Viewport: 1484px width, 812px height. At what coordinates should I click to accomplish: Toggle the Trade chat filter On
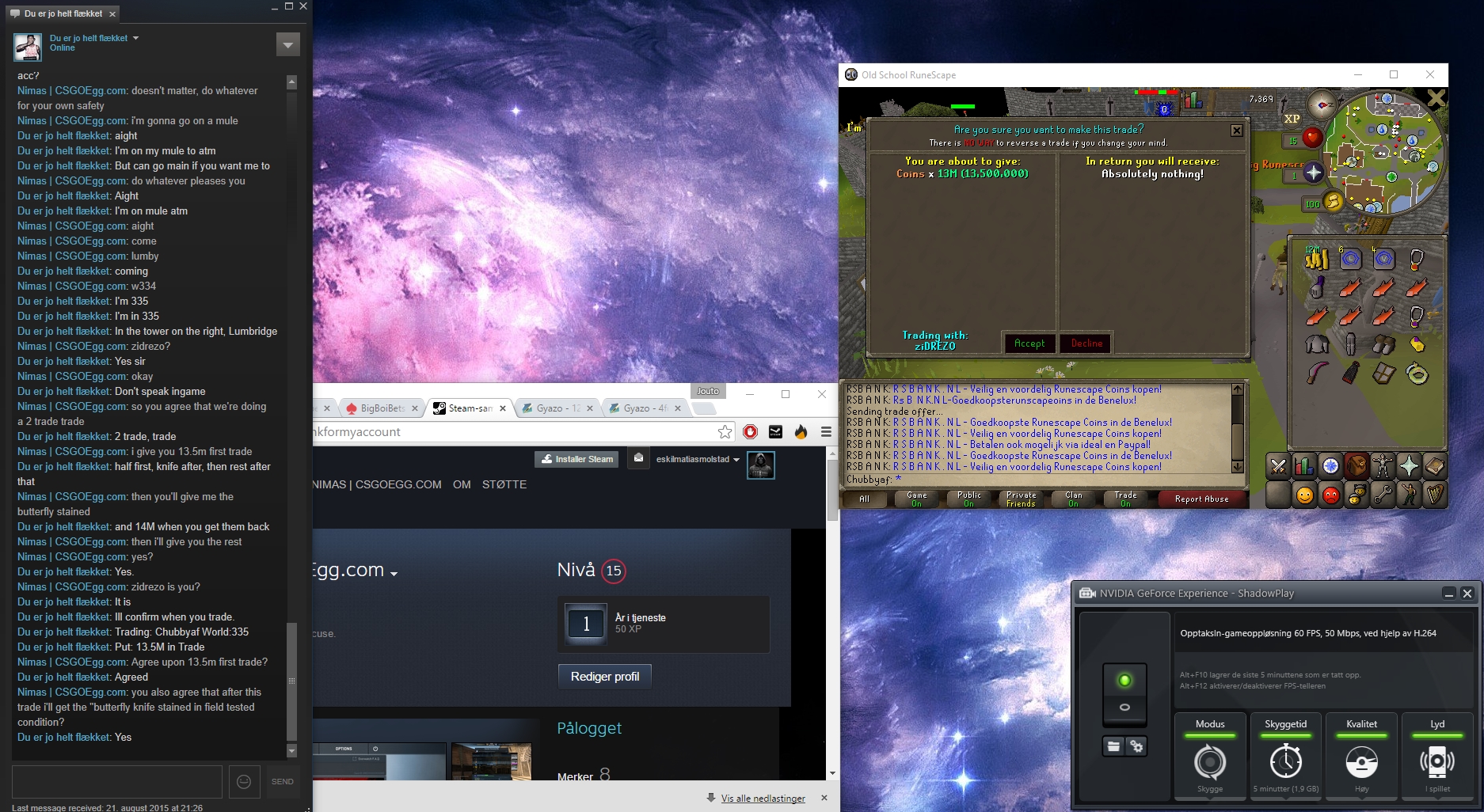point(1125,499)
